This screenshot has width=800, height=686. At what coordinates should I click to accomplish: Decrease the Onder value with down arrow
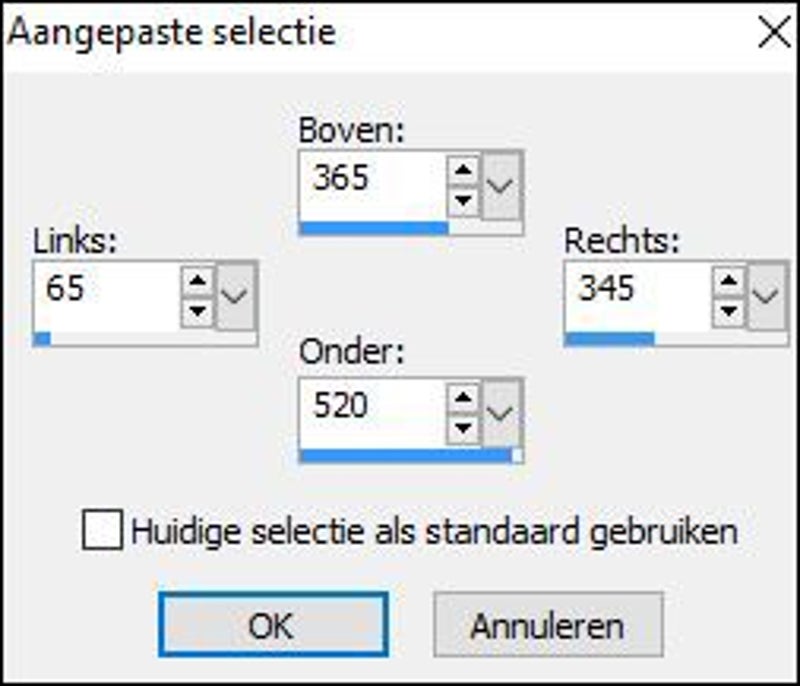(464, 428)
